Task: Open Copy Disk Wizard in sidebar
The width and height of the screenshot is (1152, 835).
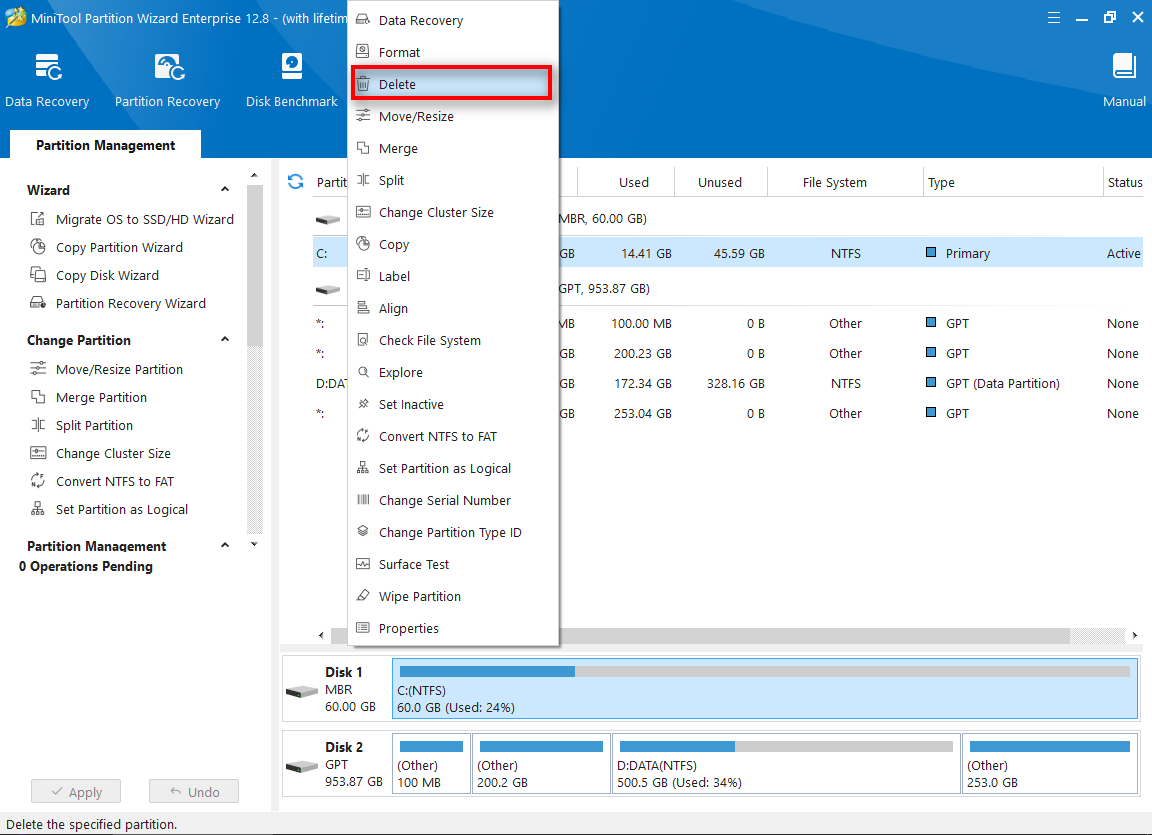Action: pyautogui.click(x=107, y=275)
